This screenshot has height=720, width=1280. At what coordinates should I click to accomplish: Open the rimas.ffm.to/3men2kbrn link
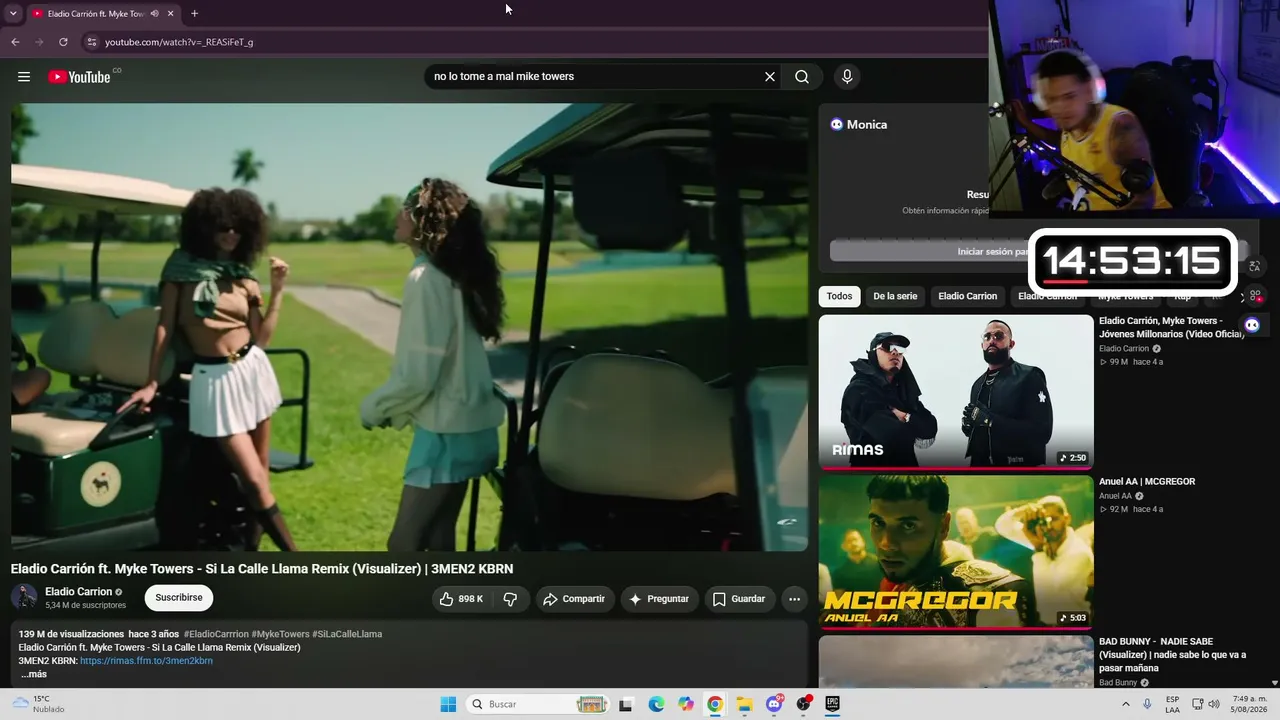coord(146,661)
